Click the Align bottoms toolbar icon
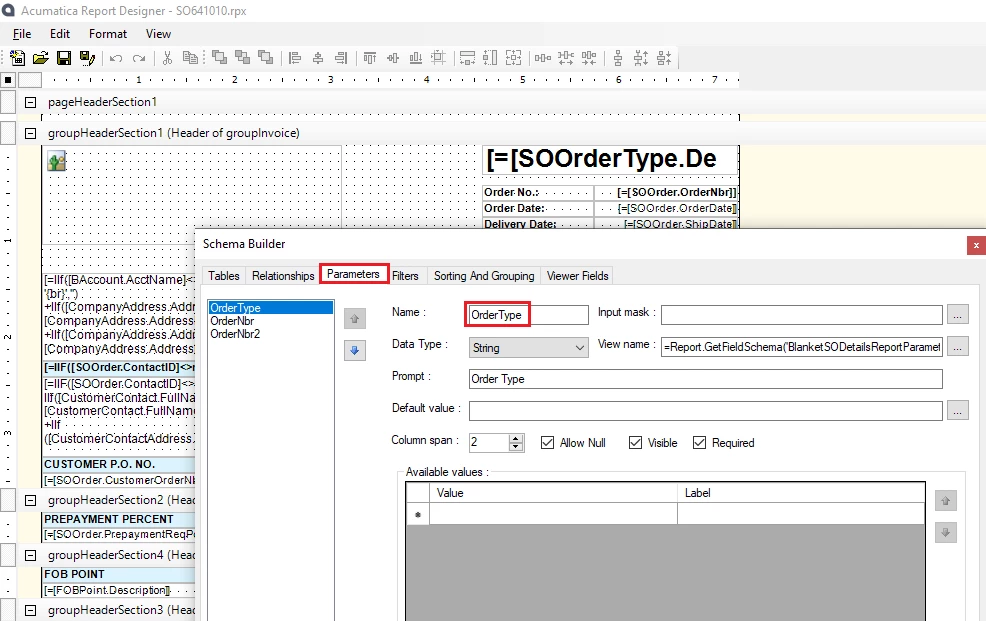The height and width of the screenshot is (621, 986). 416,58
